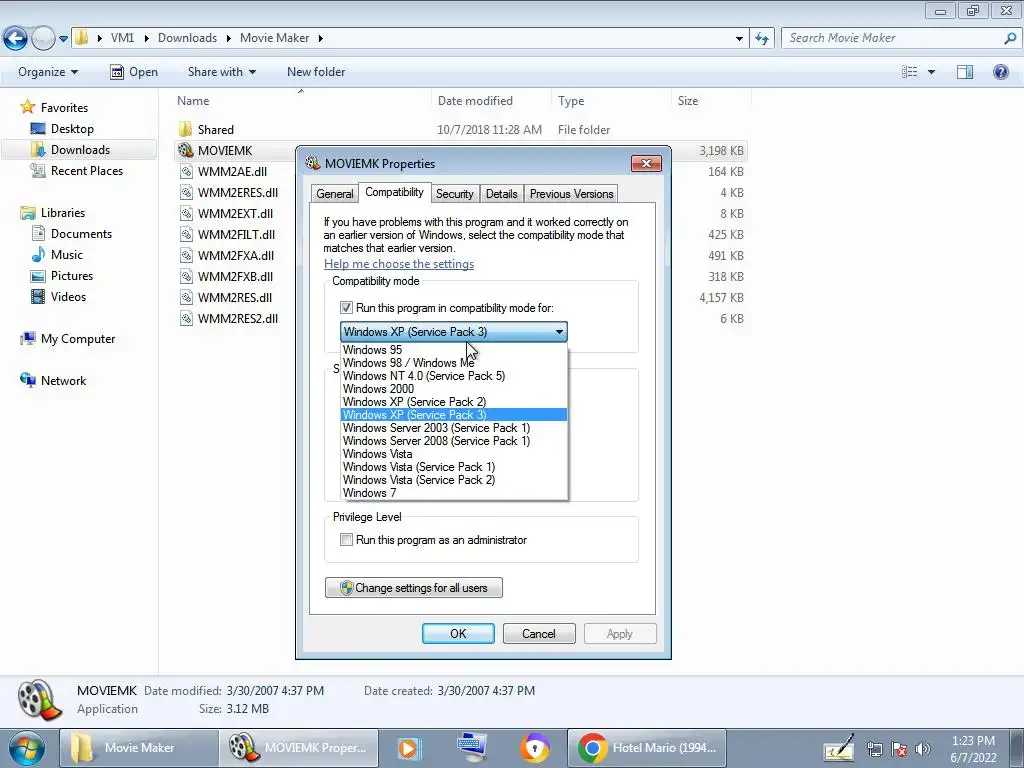Select the WMM2AE.dll file
This screenshot has width=1024, height=768.
coord(232,171)
